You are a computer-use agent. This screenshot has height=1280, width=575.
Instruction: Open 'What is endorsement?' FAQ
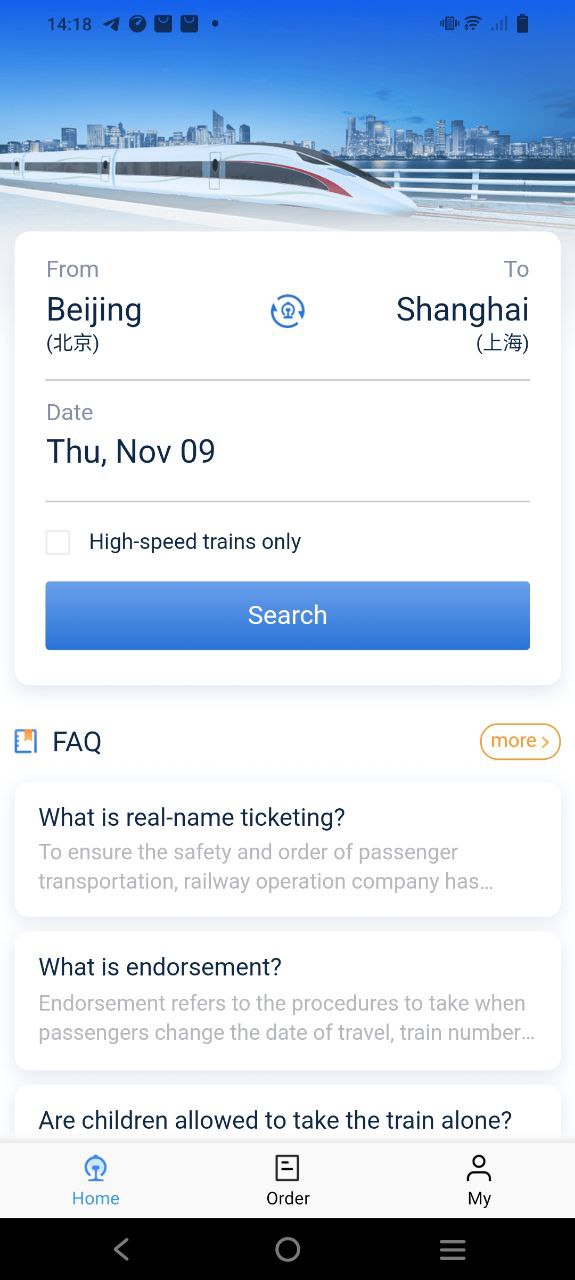[x=288, y=1000]
